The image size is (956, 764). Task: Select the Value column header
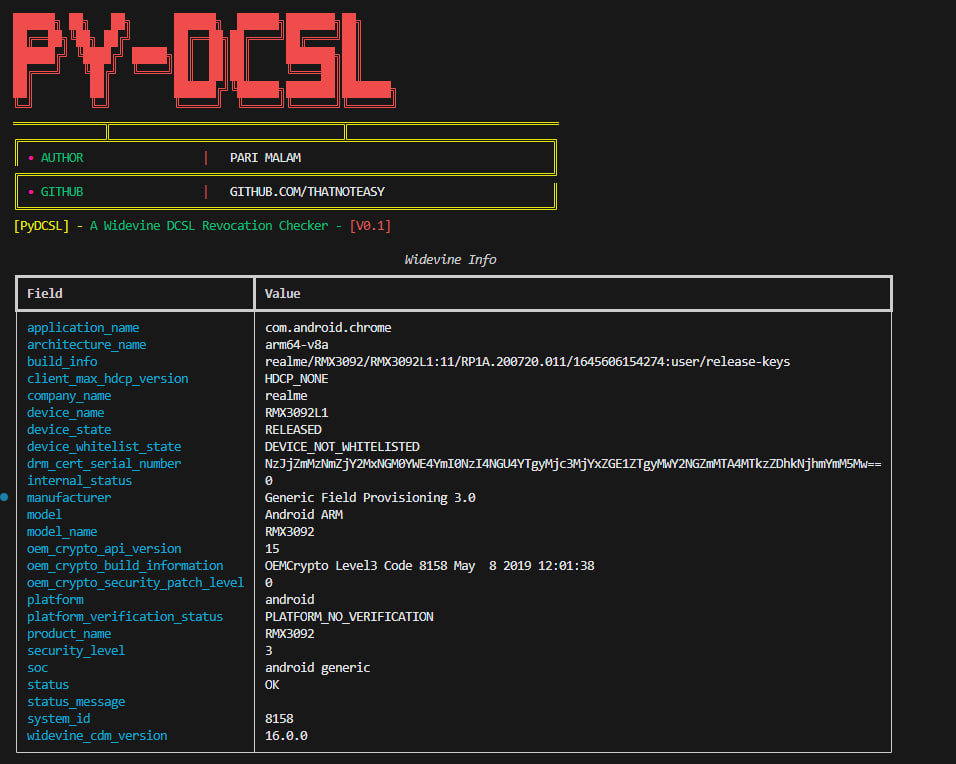click(283, 294)
